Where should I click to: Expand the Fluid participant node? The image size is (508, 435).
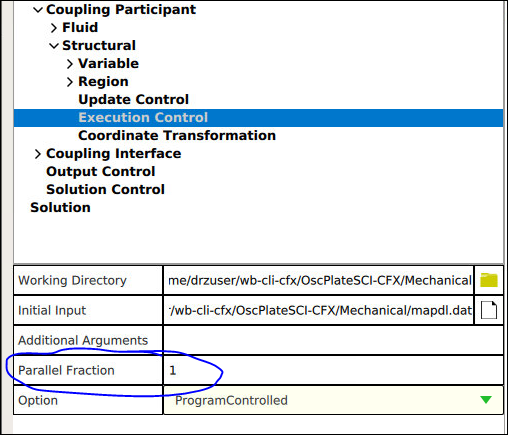tap(54, 28)
